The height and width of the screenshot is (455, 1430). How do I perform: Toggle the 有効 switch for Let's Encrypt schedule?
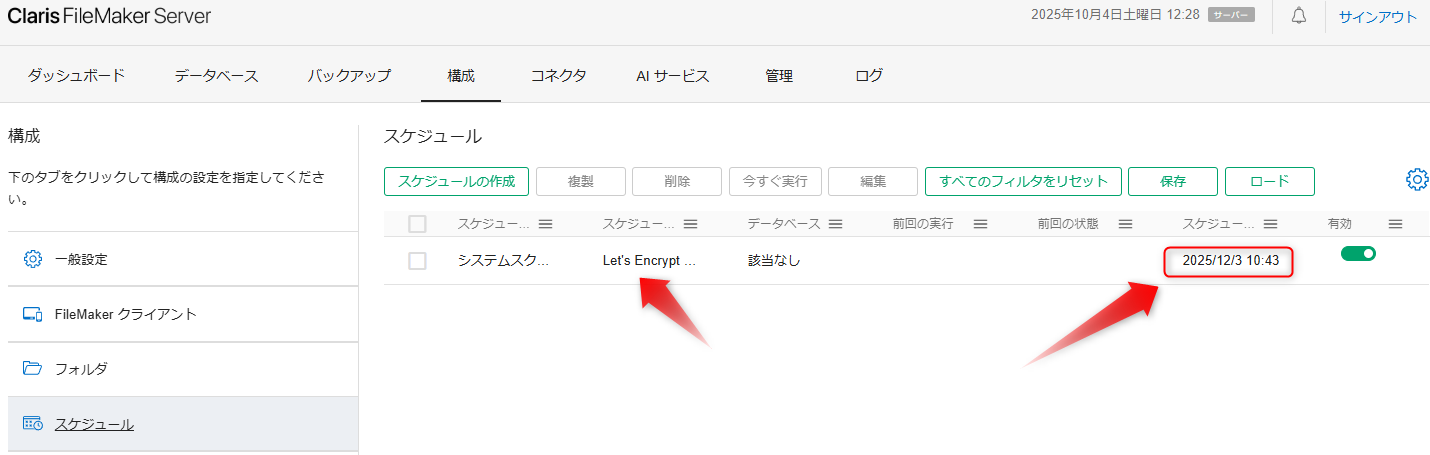coord(1358,254)
